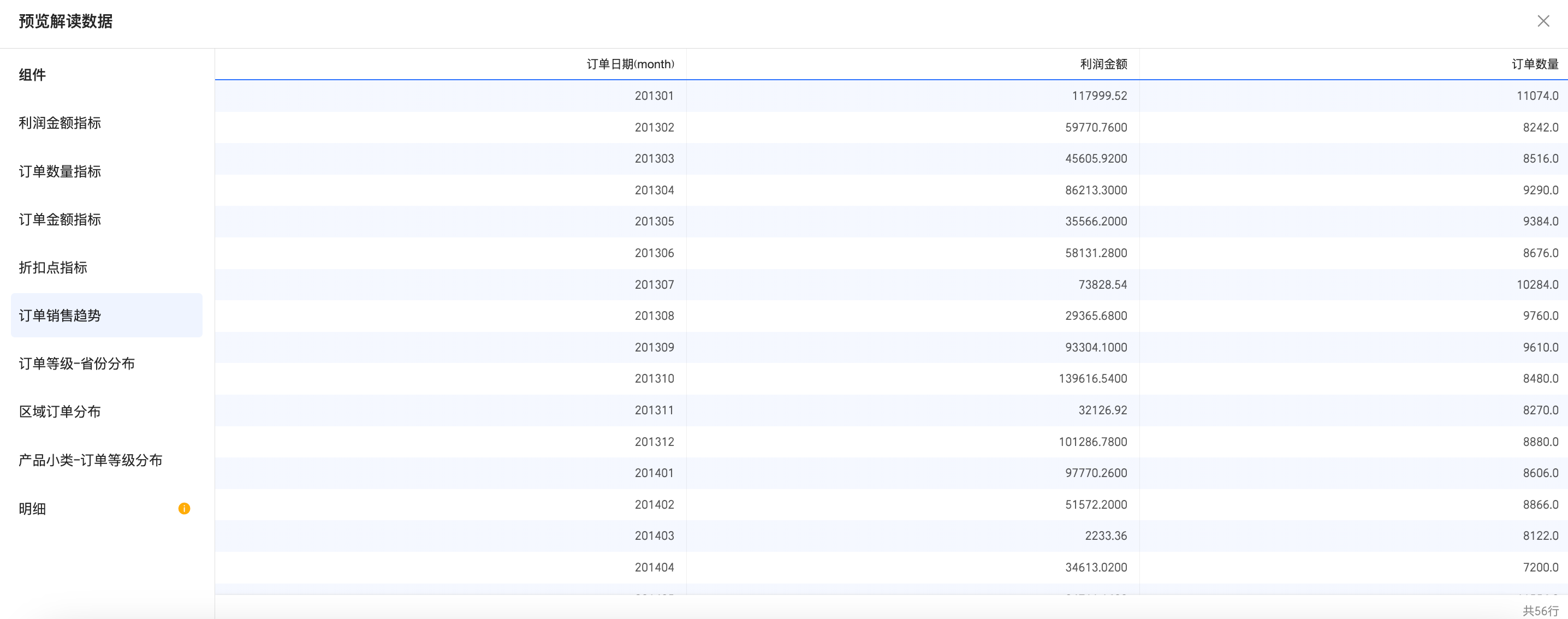Image resolution: width=1568 pixels, height=619 pixels.
Task: Click the orange info icon beside 明细
Action: (184, 508)
